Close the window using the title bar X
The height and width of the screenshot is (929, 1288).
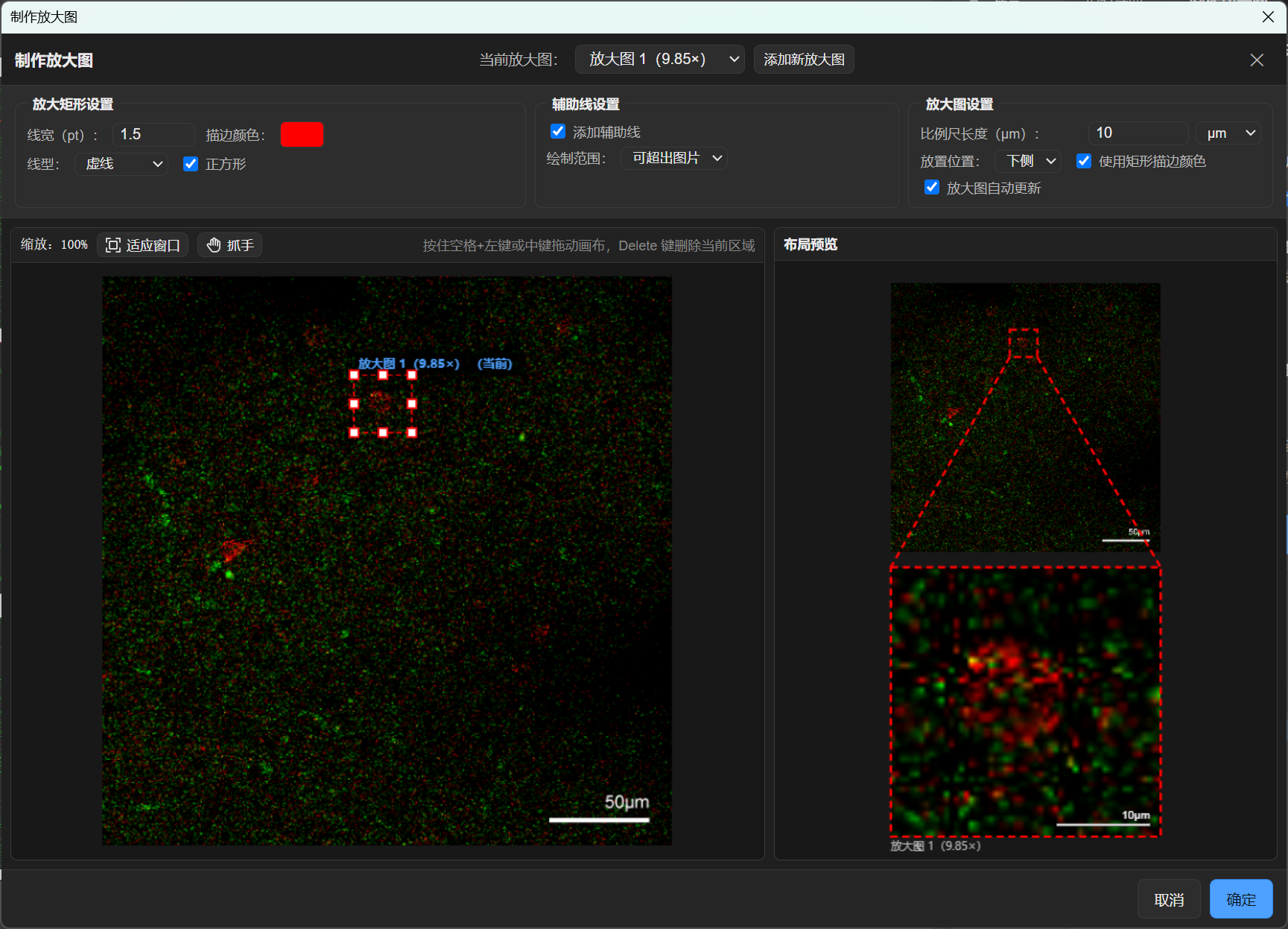[1268, 17]
